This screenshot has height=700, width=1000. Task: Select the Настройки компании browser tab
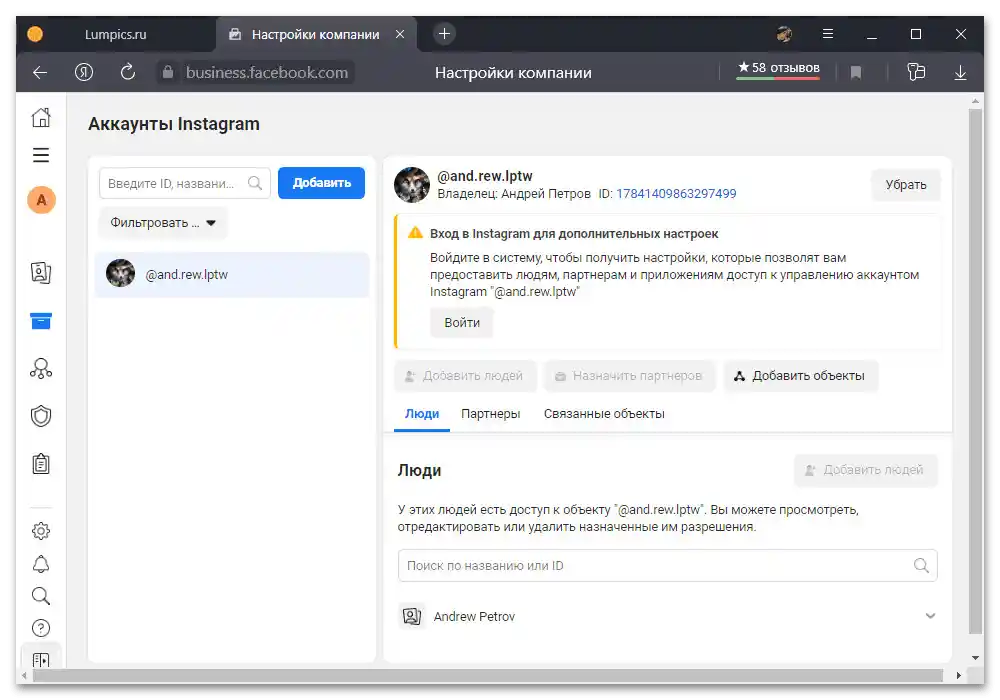[315, 34]
